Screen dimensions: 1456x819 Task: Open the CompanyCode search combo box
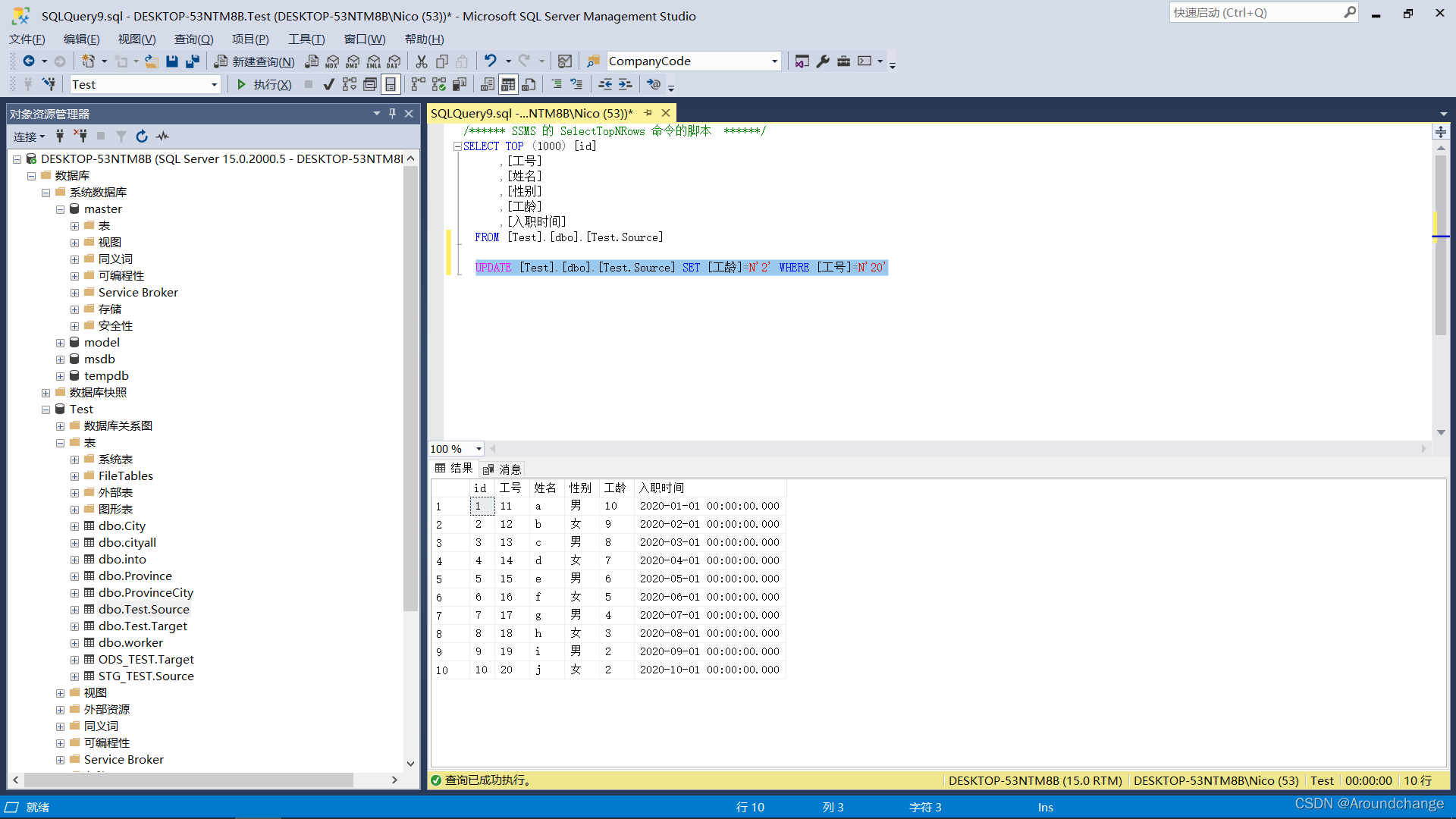pyautogui.click(x=774, y=61)
